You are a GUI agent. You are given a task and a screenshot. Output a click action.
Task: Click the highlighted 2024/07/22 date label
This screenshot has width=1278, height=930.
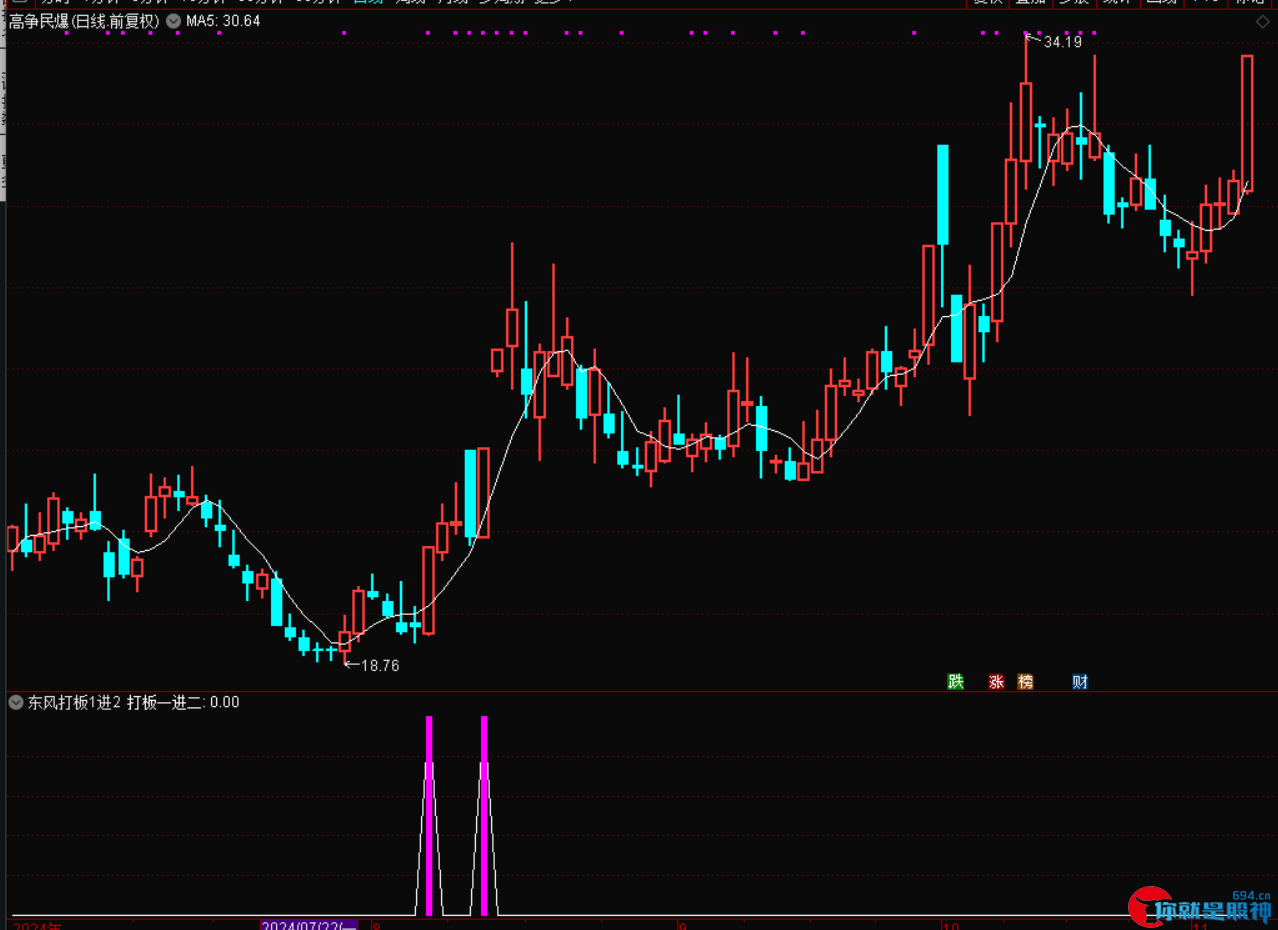[309, 926]
